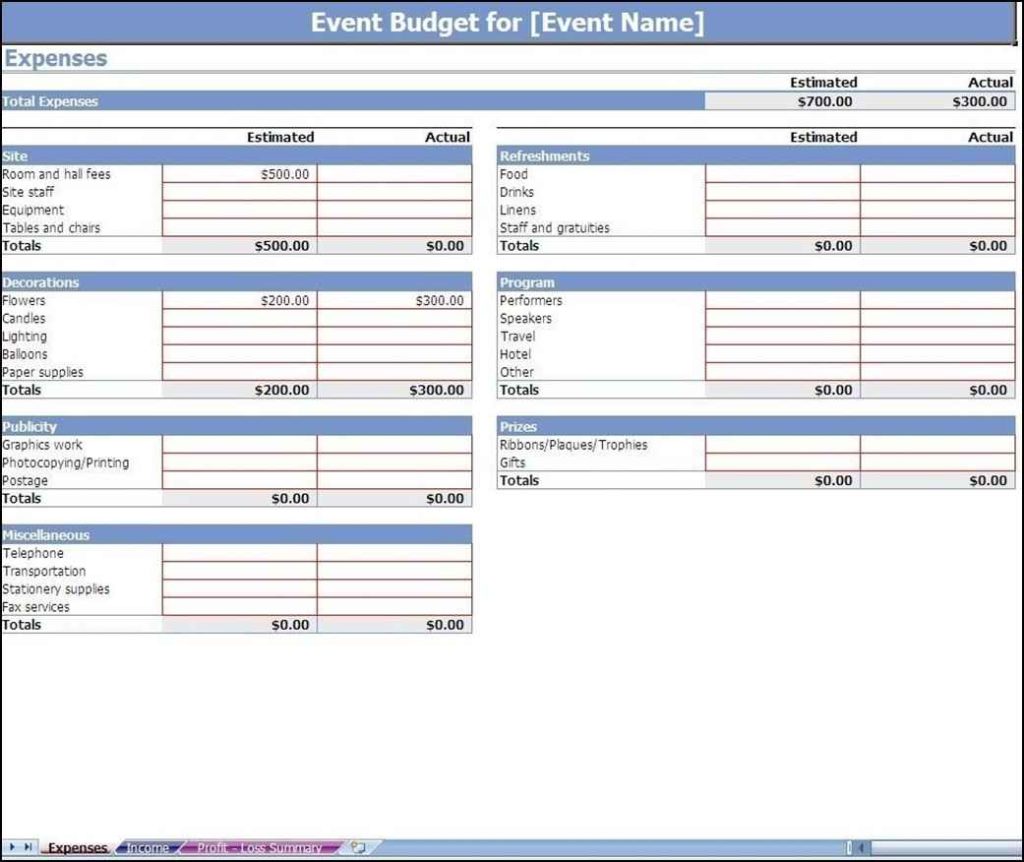This screenshot has width=1024, height=862.
Task: Click the Flowers estimated $200.00 cell
Action: point(240,300)
